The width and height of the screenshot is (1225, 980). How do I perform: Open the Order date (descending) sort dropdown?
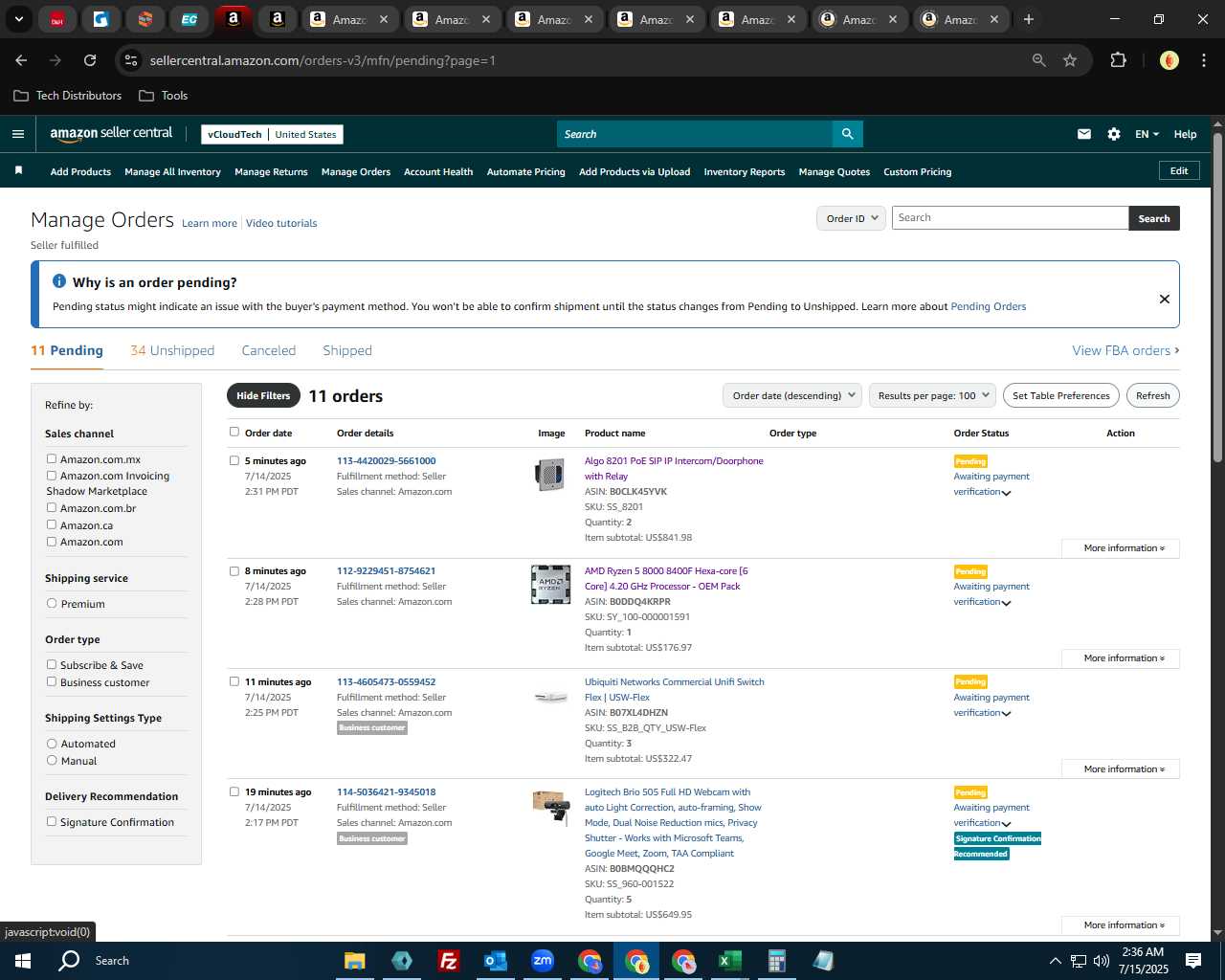pyautogui.click(x=792, y=395)
